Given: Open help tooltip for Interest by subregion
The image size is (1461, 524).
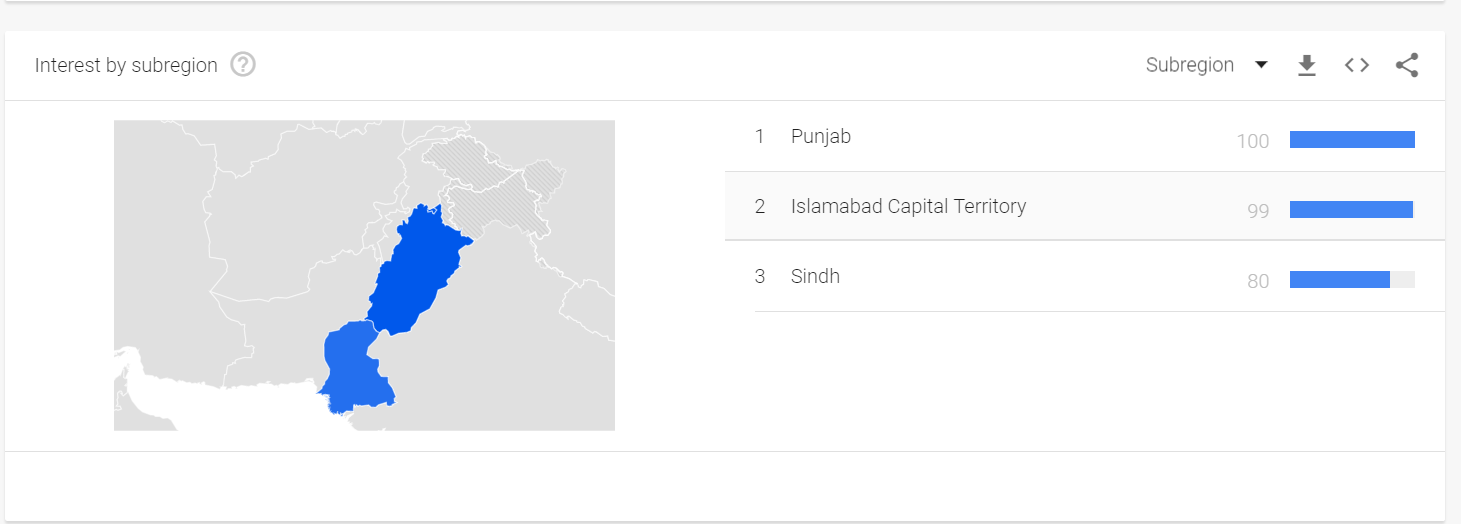Looking at the screenshot, I should (x=243, y=65).
